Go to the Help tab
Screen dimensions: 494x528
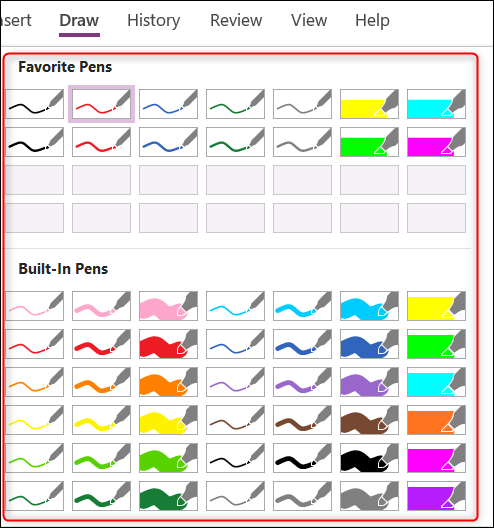(x=372, y=20)
